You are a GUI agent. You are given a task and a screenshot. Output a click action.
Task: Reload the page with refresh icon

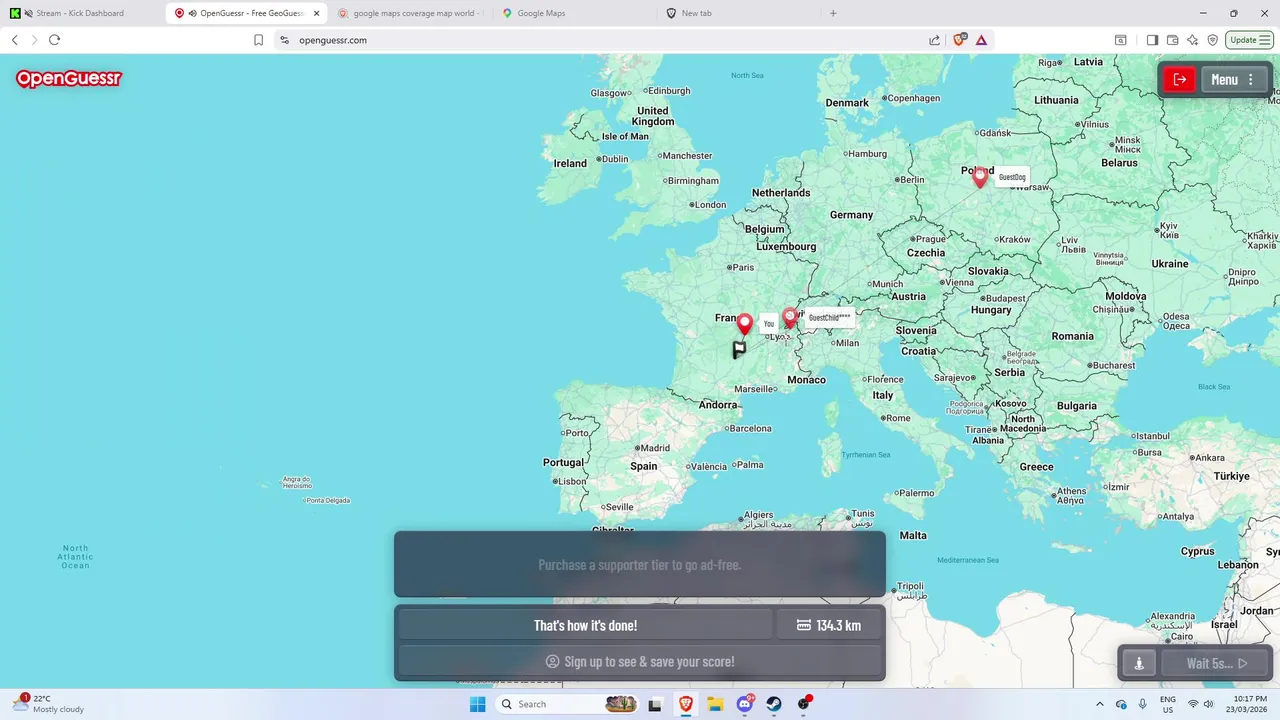tap(54, 40)
